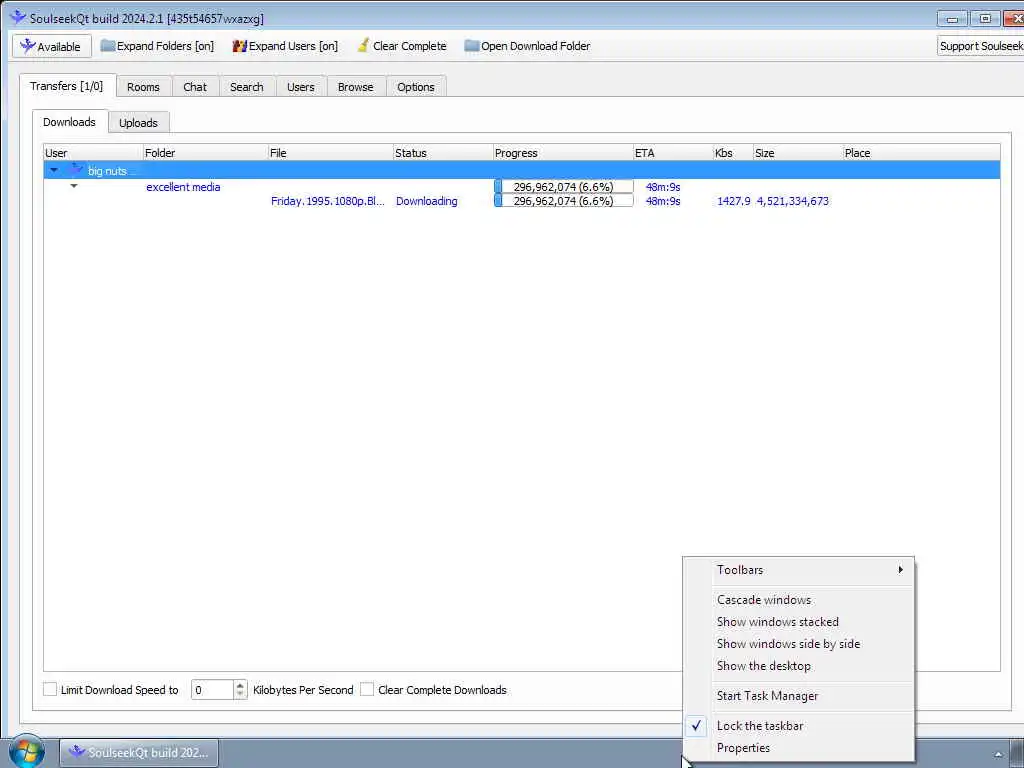1024x768 pixels.
Task: Click the Expand Folders folder icon
Action: 107,46
